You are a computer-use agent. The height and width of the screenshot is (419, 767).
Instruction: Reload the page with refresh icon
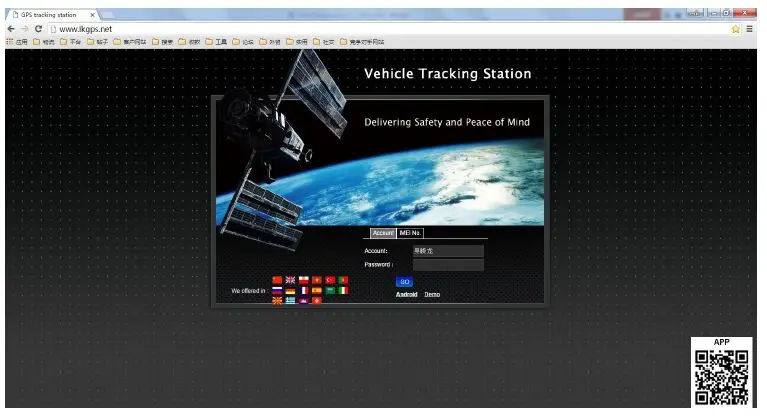pyautogui.click(x=38, y=29)
